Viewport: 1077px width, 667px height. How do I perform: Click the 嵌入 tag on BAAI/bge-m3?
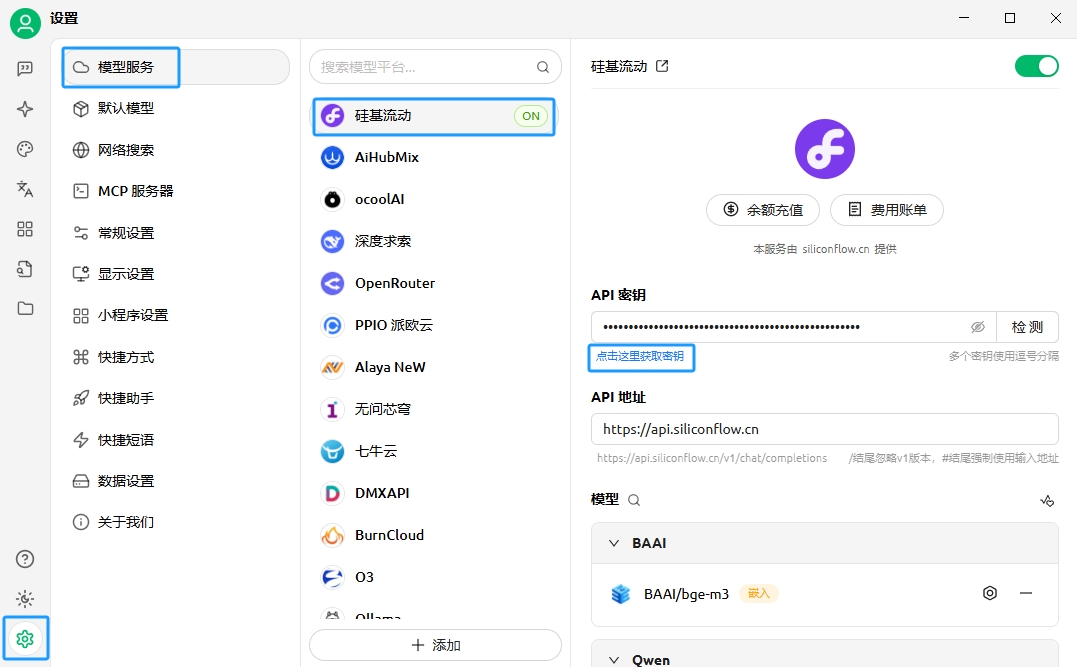(x=759, y=593)
